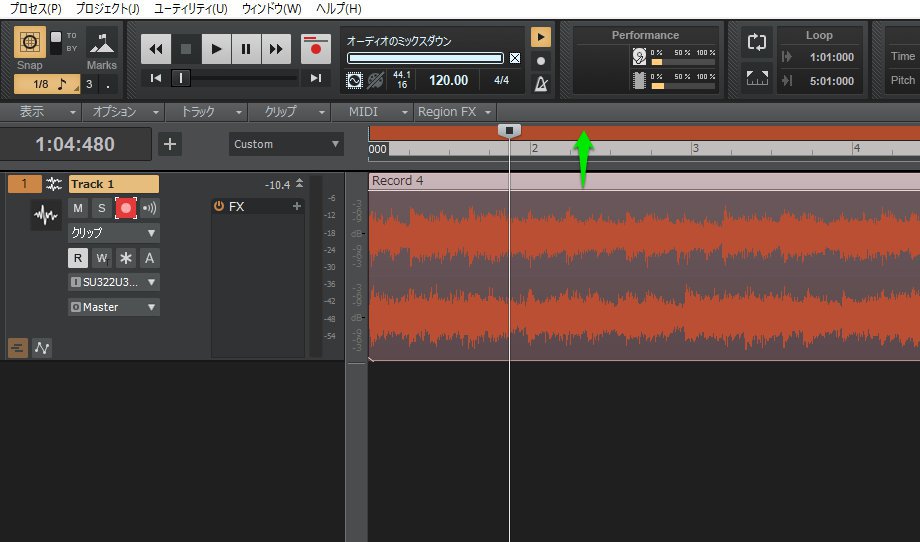Image resolution: width=920 pixels, height=542 pixels.
Task: Open the Master output dropdown
Action: 113,307
